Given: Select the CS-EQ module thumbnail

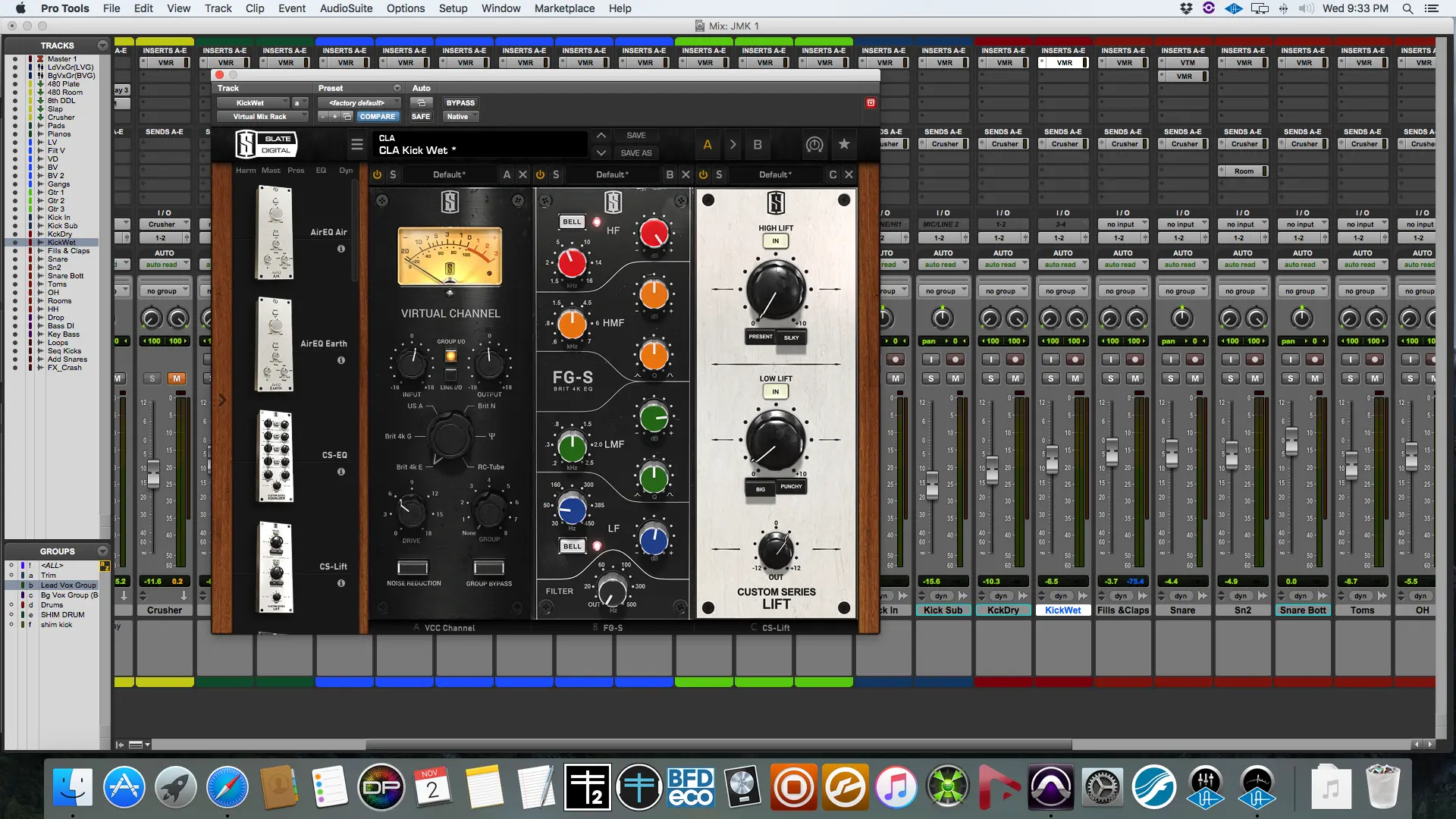Looking at the screenshot, I should click(x=275, y=456).
